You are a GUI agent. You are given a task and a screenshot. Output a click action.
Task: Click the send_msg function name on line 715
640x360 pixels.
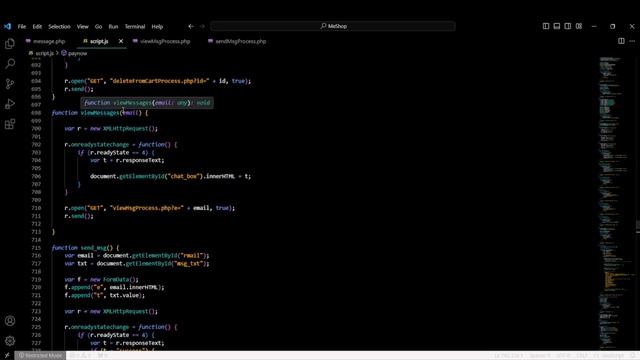coord(93,248)
